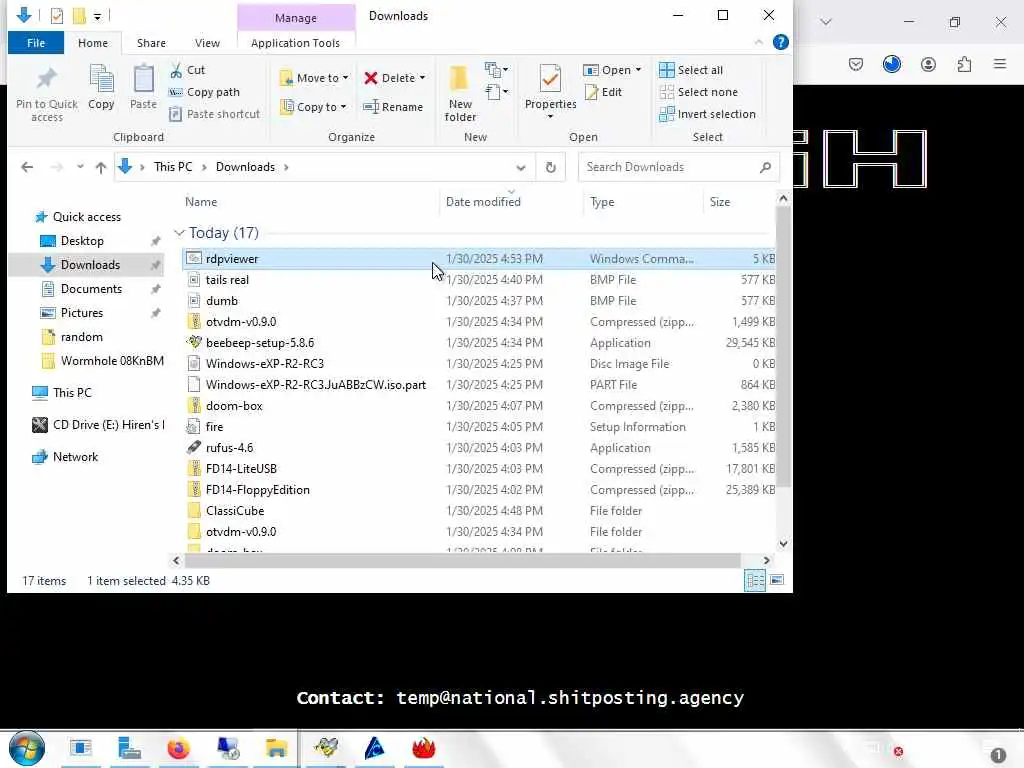Click This PC in address bar
This screenshot has width=1024, height=768.
coord(173,167)
